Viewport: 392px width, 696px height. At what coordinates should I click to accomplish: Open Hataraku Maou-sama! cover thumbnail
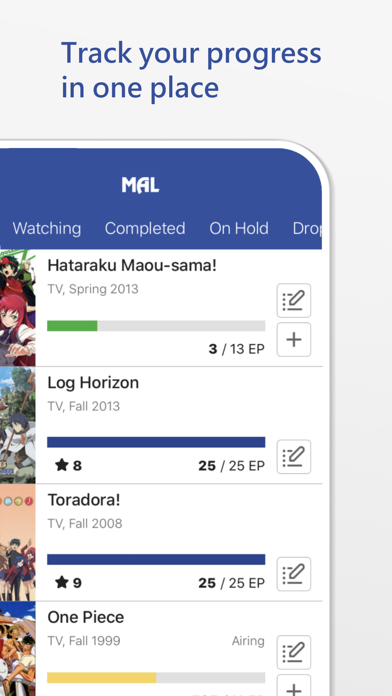[x=18, y=308]
